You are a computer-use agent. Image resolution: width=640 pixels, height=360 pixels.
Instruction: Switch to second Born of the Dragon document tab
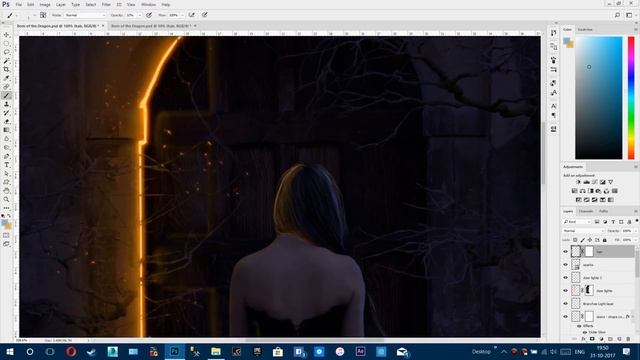[x=151, y=26]
